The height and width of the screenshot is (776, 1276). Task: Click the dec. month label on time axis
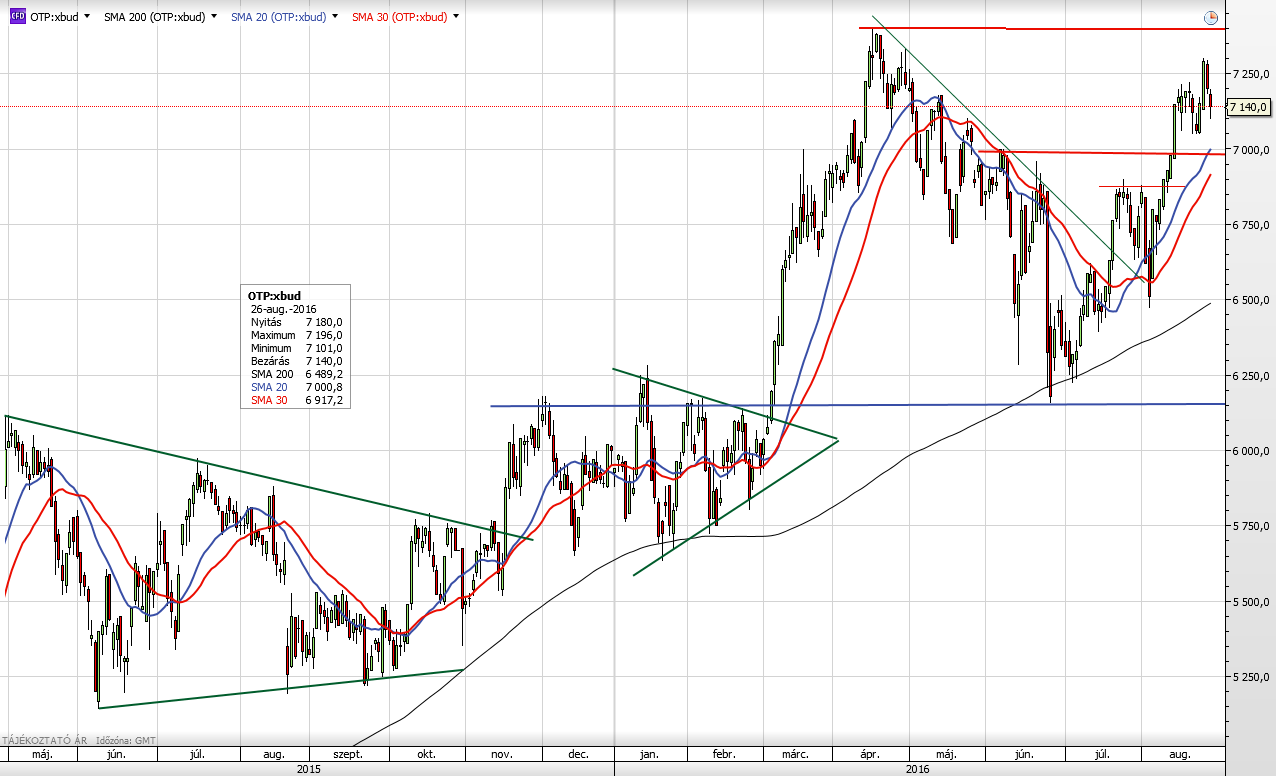[x=577, y=754]
